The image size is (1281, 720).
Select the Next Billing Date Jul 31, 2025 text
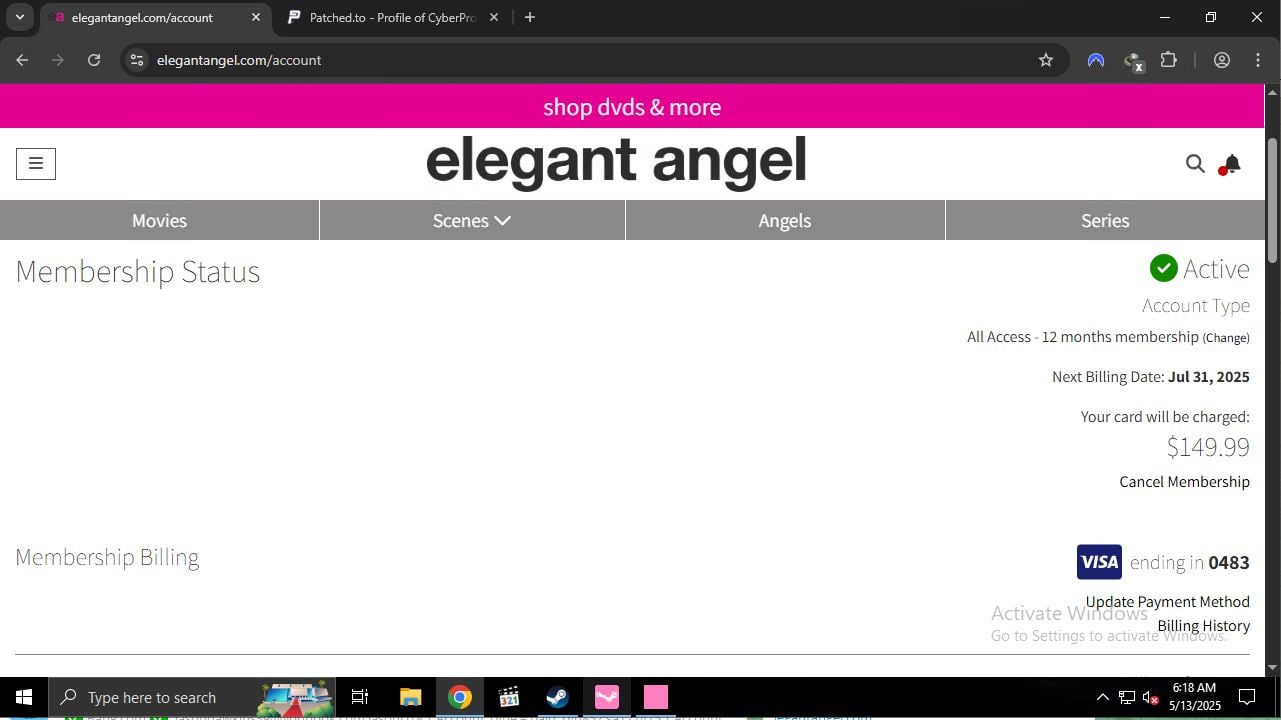[x=1150, y=377]
